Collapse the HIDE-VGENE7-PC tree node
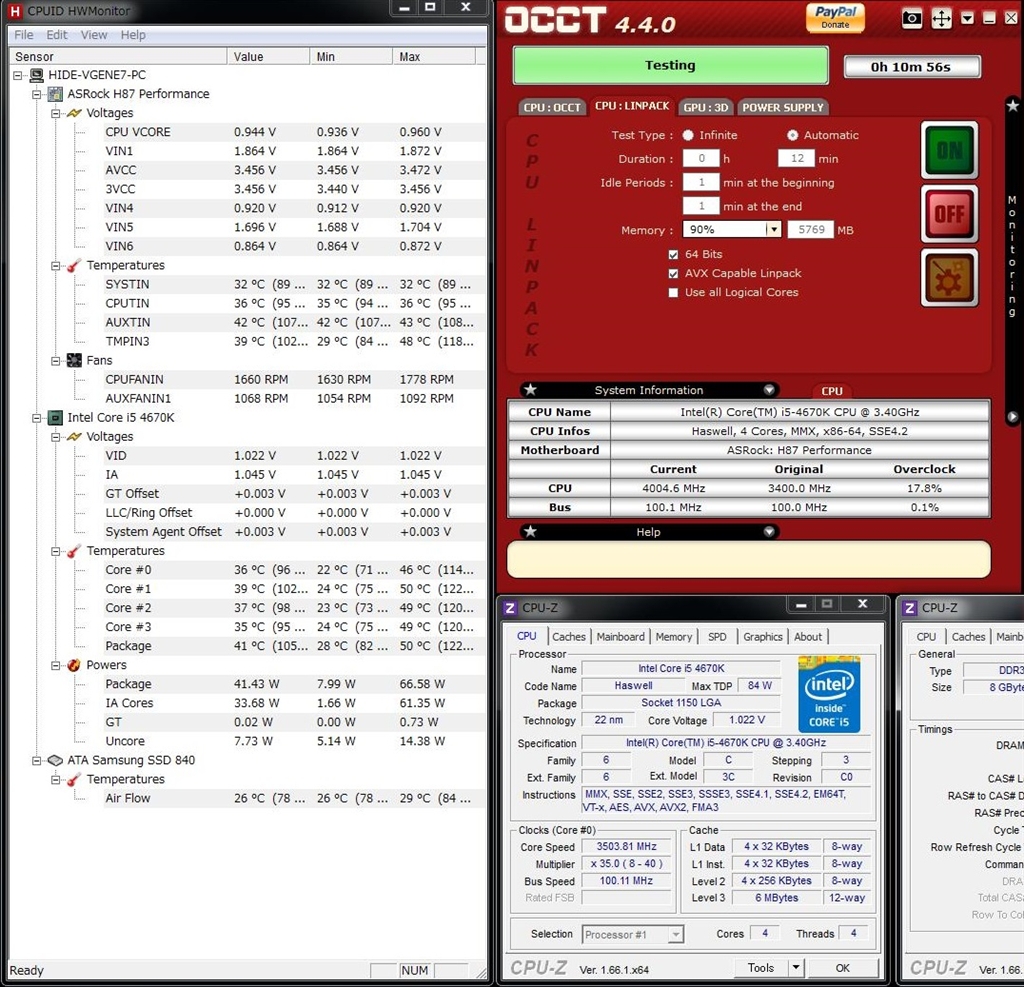1024x987 pixels. point(18,75)
